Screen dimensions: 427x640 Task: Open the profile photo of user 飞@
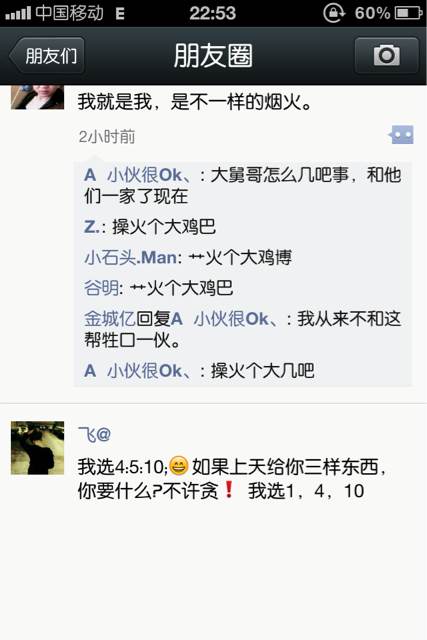37,448
